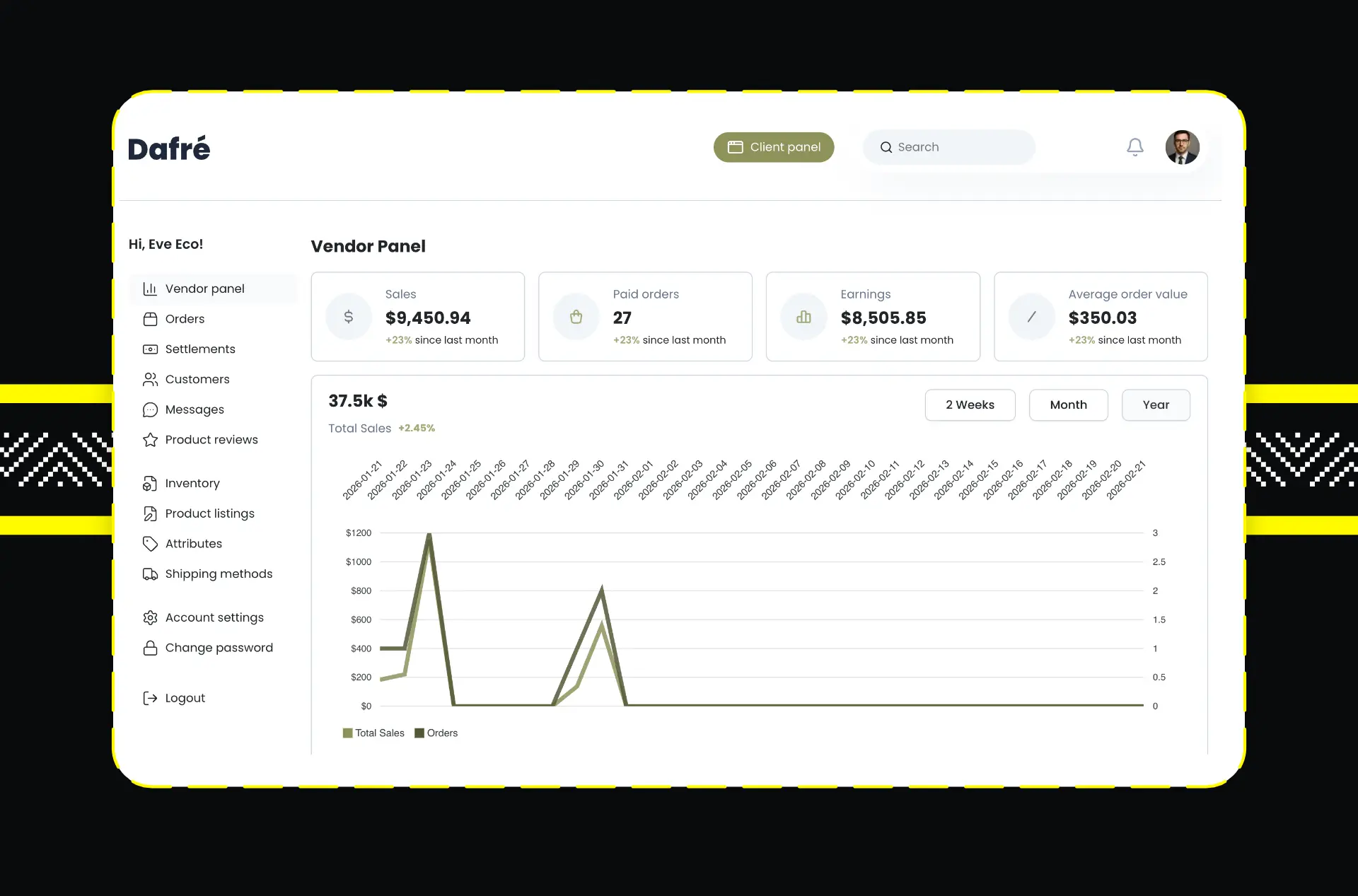Viewport: 1358px width, 896px height.
Task: Click the Attributes tag icon
Action: [x=150, y=544]
